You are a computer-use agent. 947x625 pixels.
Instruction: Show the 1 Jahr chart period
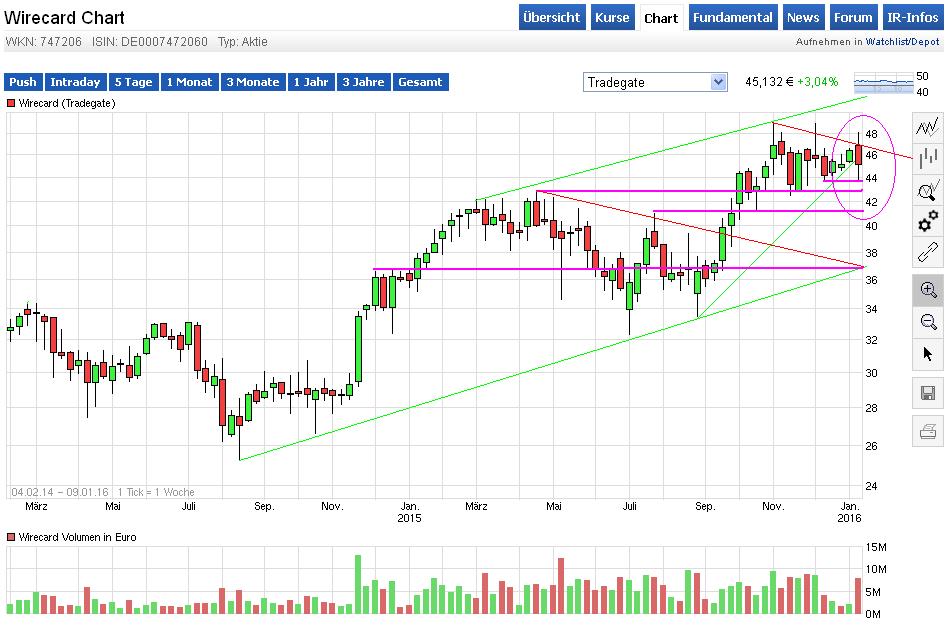310,82
